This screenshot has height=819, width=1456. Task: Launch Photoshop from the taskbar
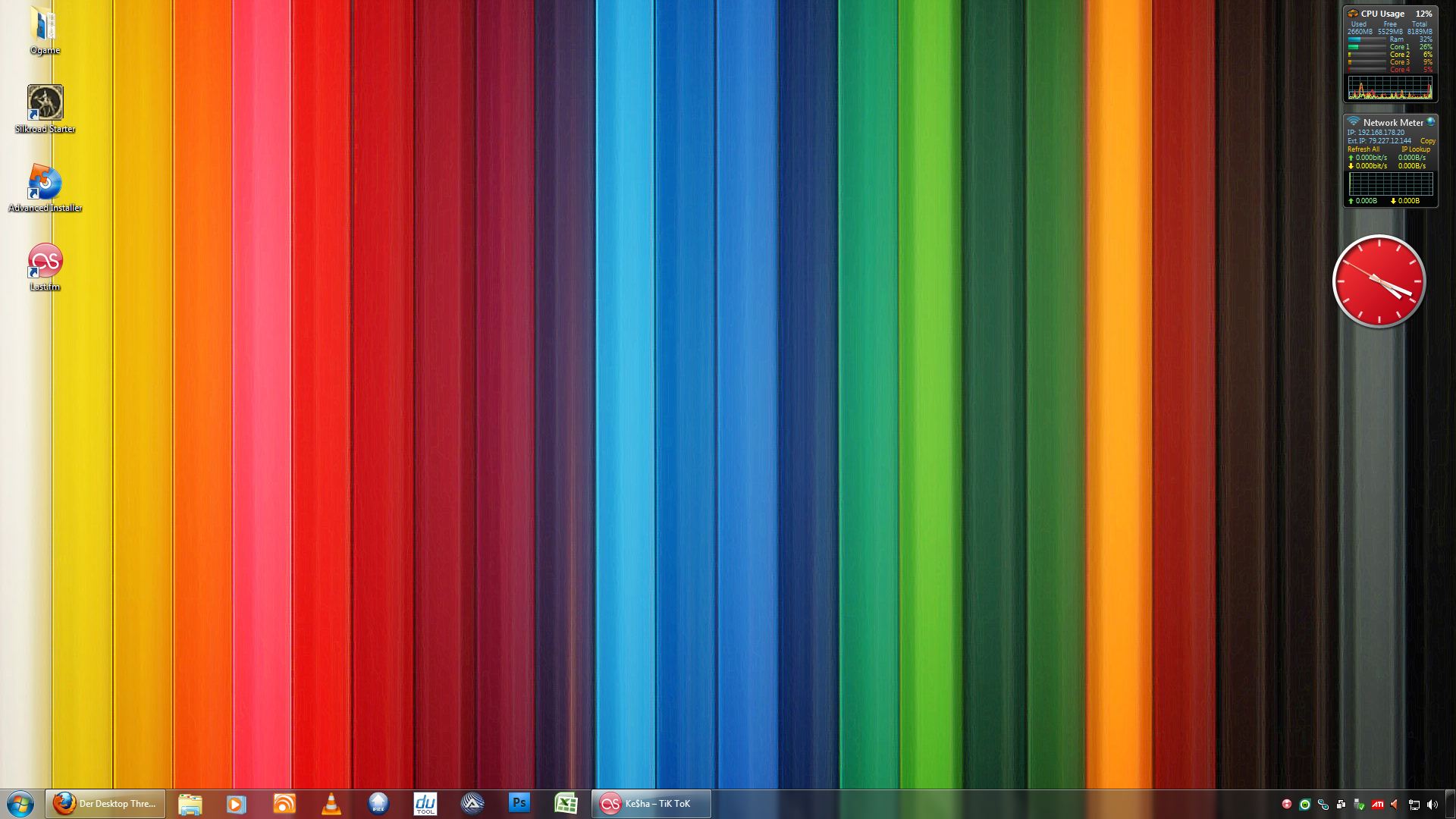point(519,803)
